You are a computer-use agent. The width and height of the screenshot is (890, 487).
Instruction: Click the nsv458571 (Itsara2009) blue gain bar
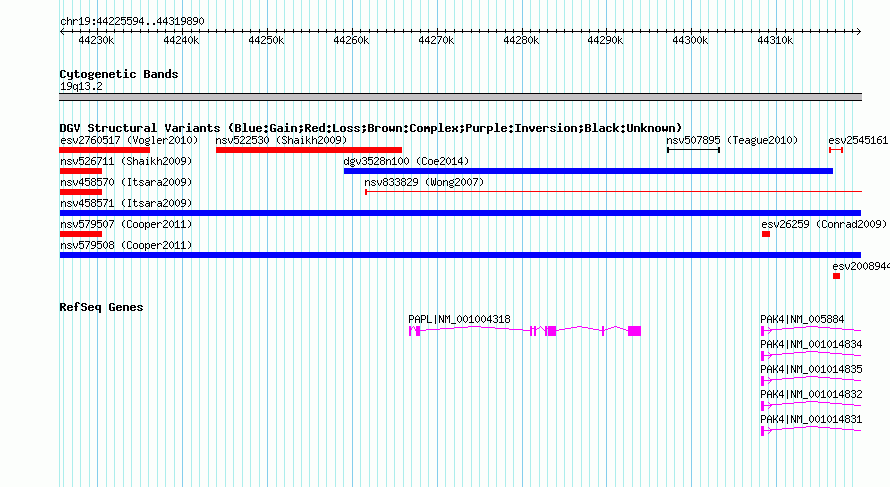(460, 213)
